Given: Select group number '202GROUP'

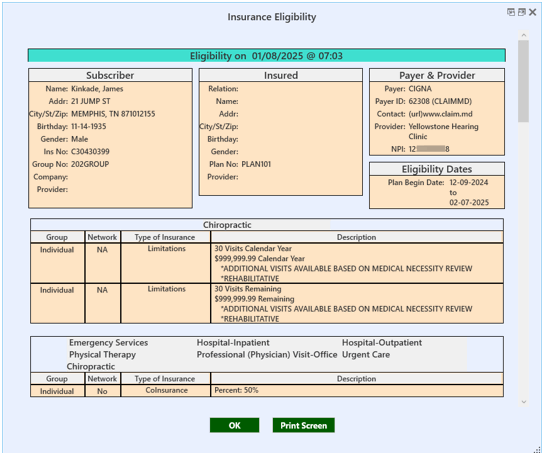Looking at the screenshot, I should tap(90, 164).
